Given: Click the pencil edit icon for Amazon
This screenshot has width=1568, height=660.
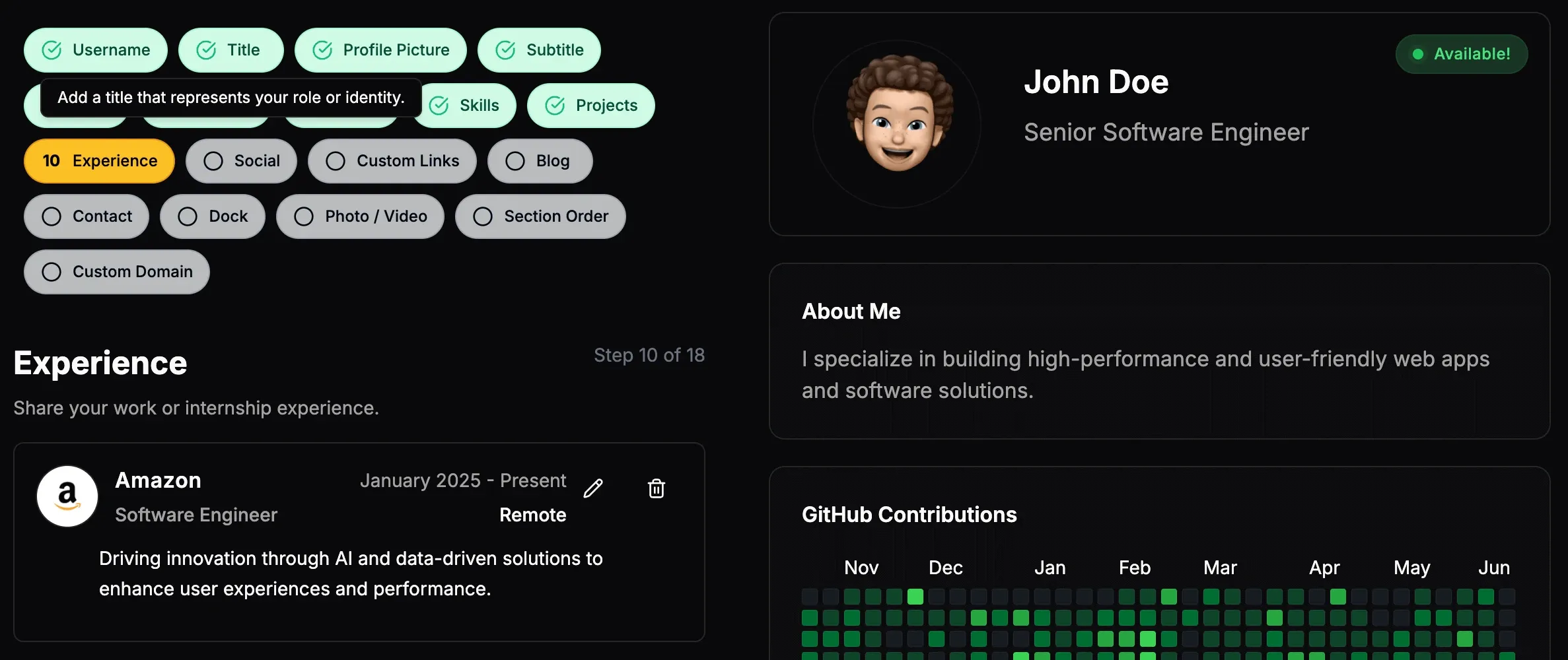Looking at the screenshot, I should point(593,488).
